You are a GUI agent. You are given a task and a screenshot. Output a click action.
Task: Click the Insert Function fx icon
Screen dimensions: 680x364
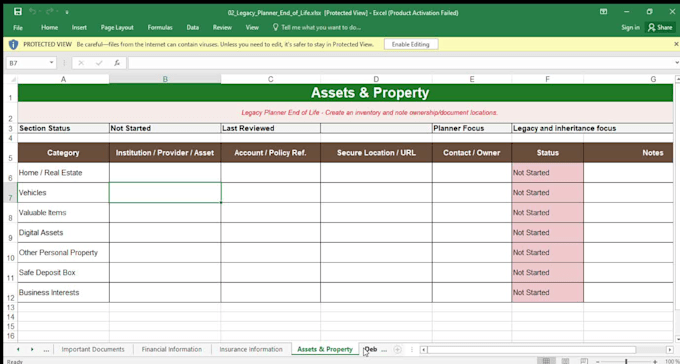(117, 63)
